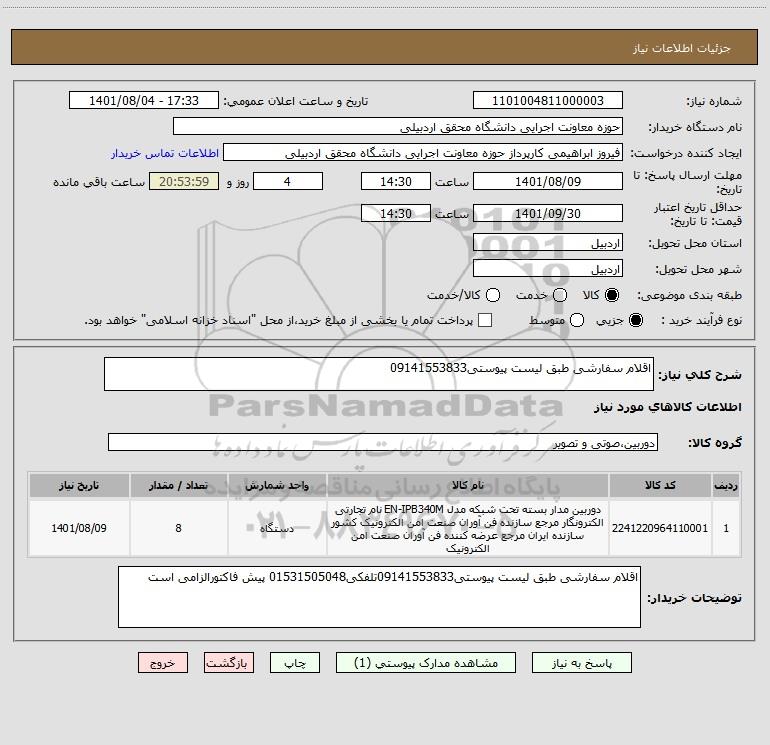The height and width of the screenshot is (745, 770).
Task: Select the متوسط purchase type radio
Action: [577, 320]
